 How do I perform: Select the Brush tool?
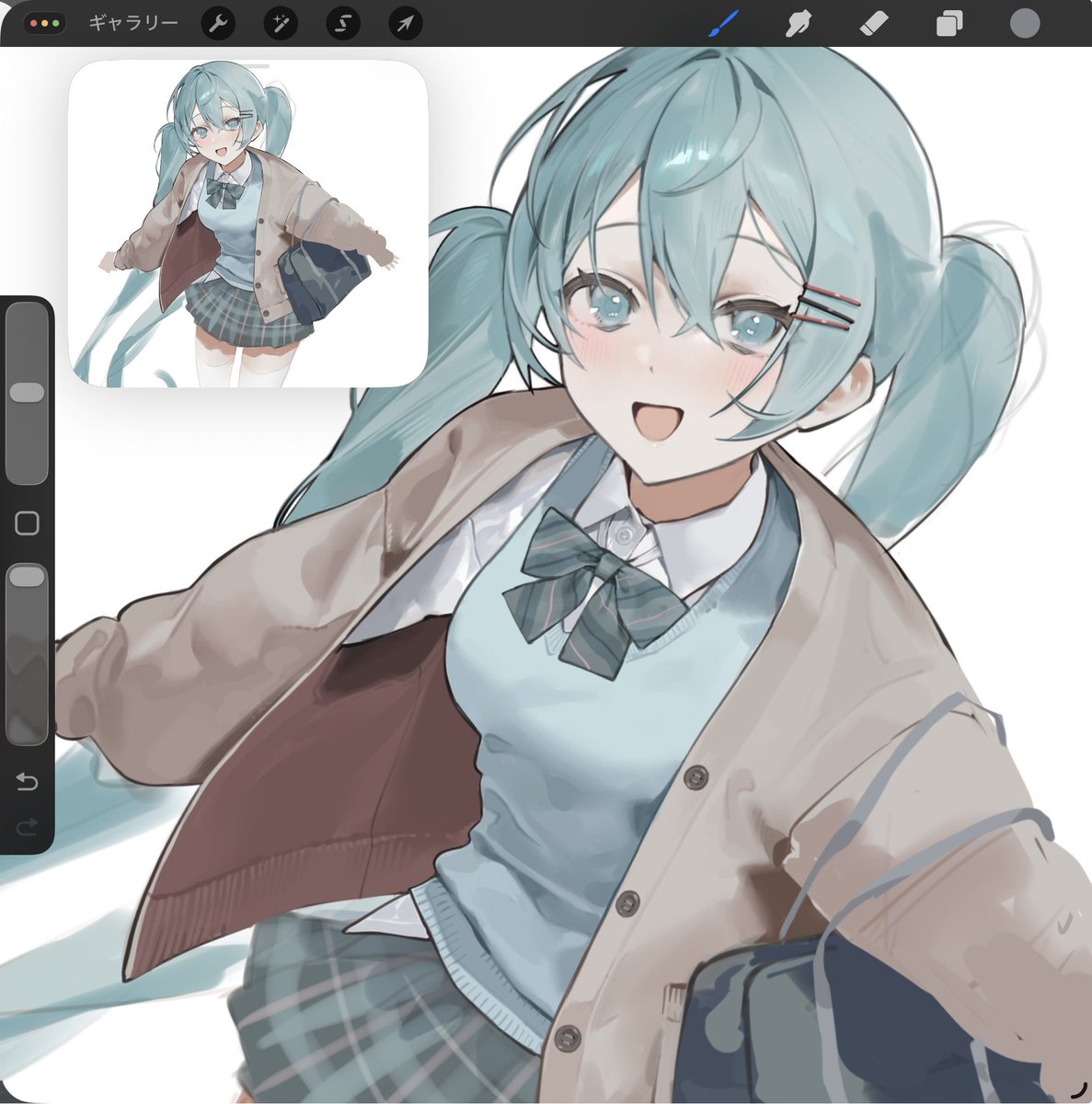(725, 24)
